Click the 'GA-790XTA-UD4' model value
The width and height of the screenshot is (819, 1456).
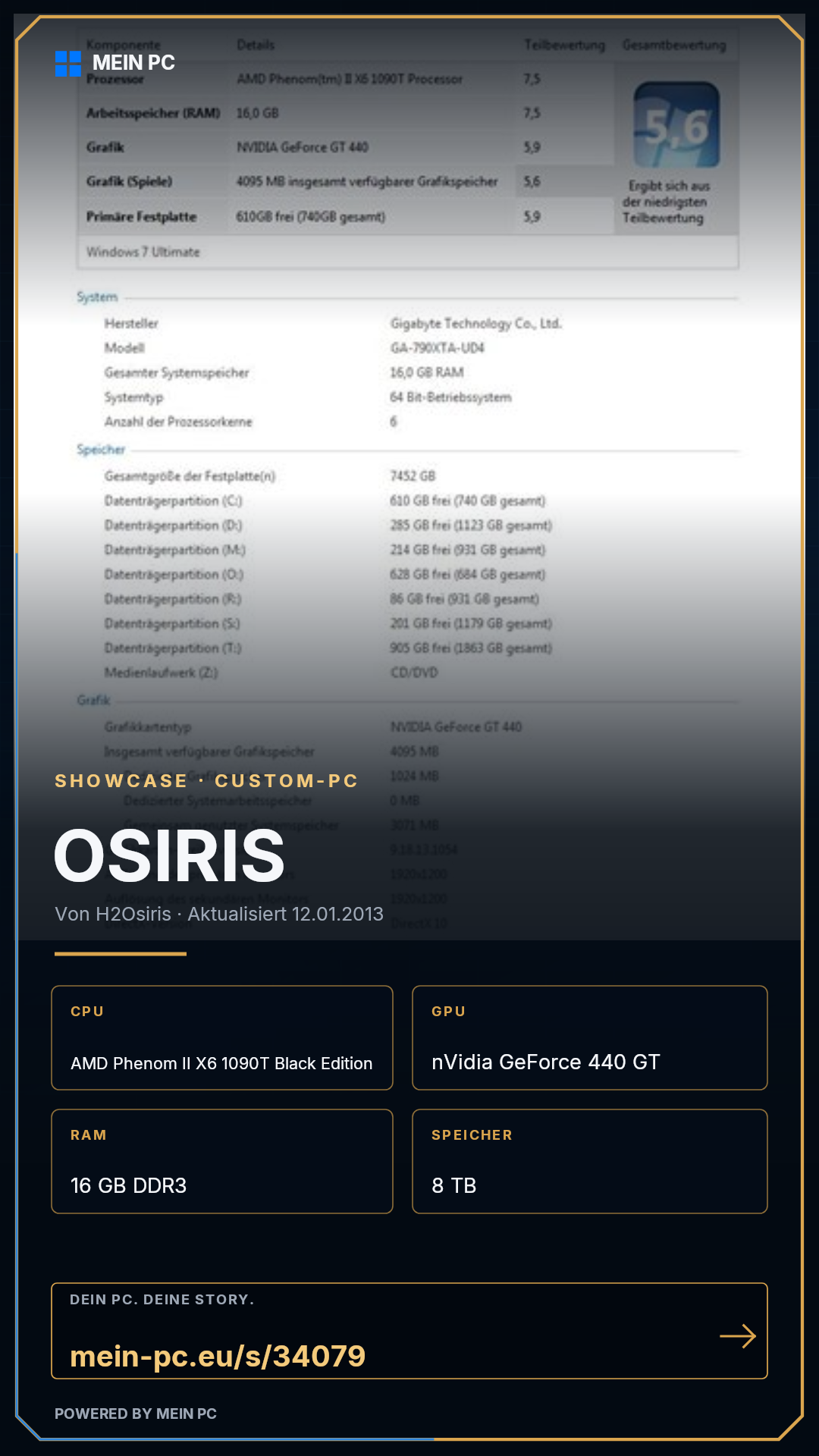[x=438, y=348]
